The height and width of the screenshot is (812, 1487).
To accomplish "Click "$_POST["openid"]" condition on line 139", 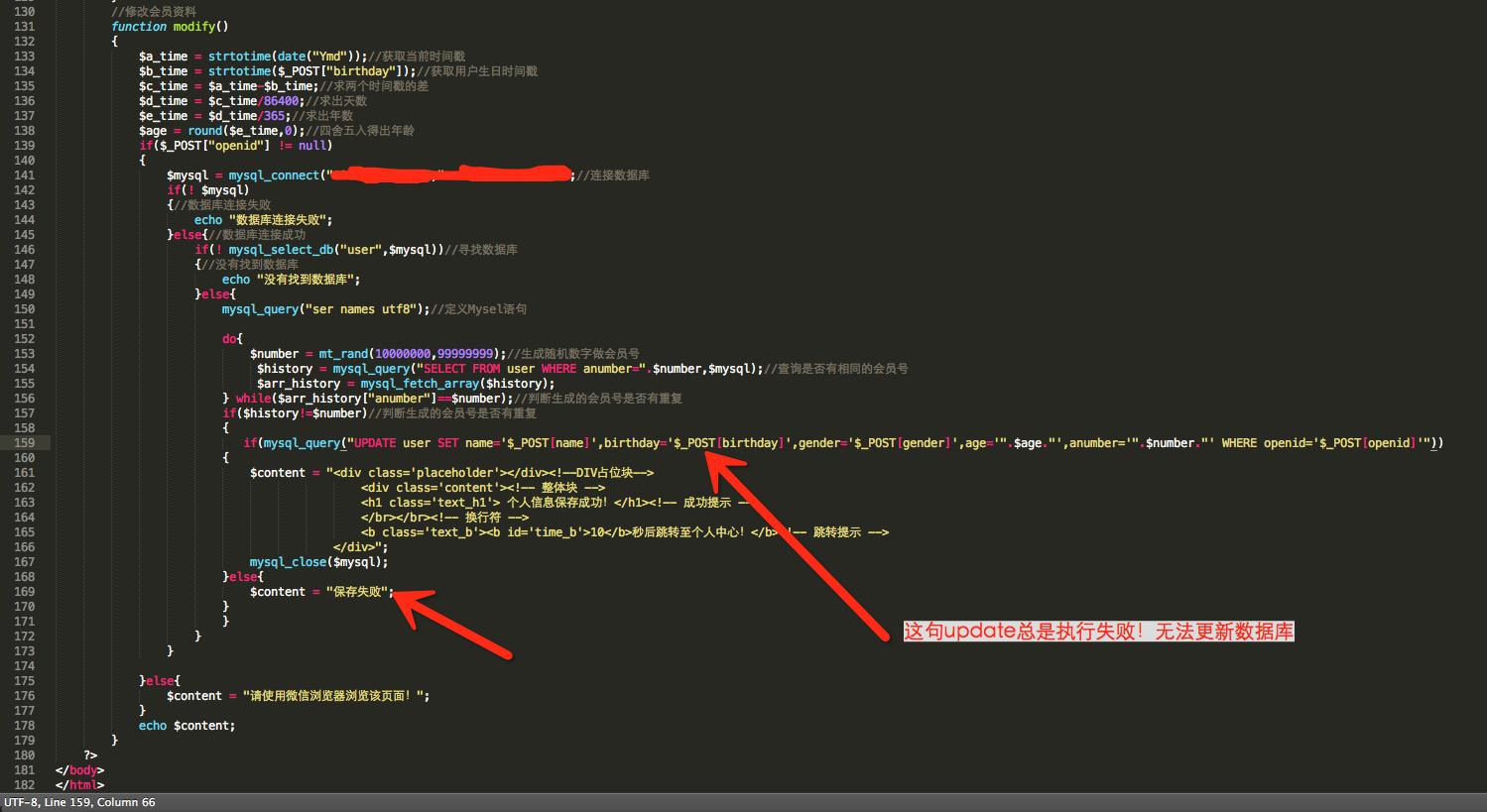I will coord(212,146).
